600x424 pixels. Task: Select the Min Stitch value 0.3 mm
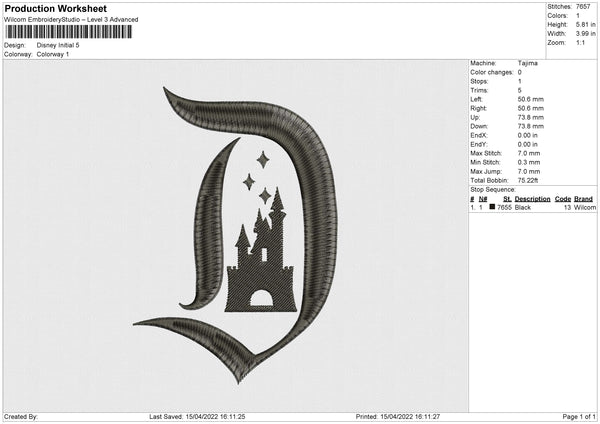[529, 163]
